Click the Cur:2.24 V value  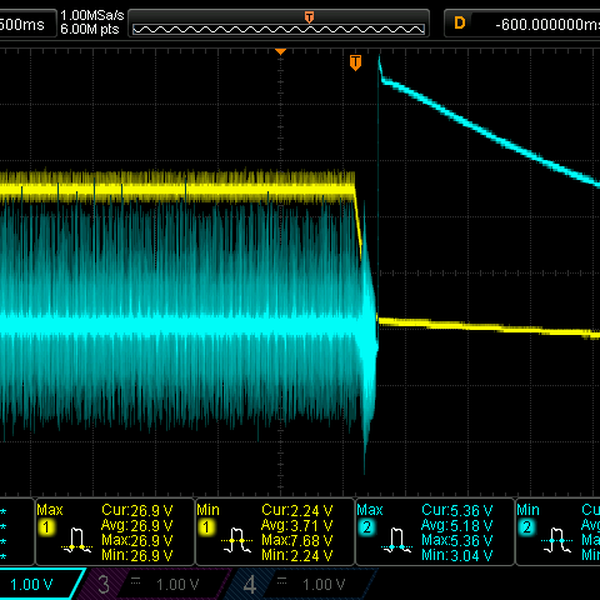pos(297,510)
